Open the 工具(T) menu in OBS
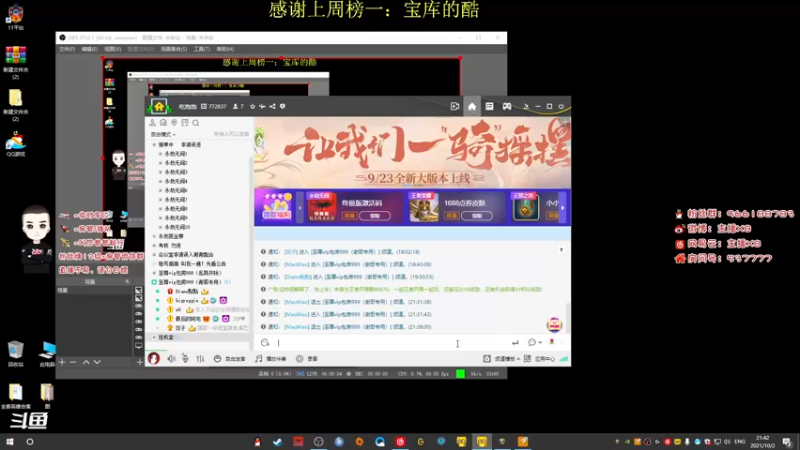800x450 pixels. (202, 49)
